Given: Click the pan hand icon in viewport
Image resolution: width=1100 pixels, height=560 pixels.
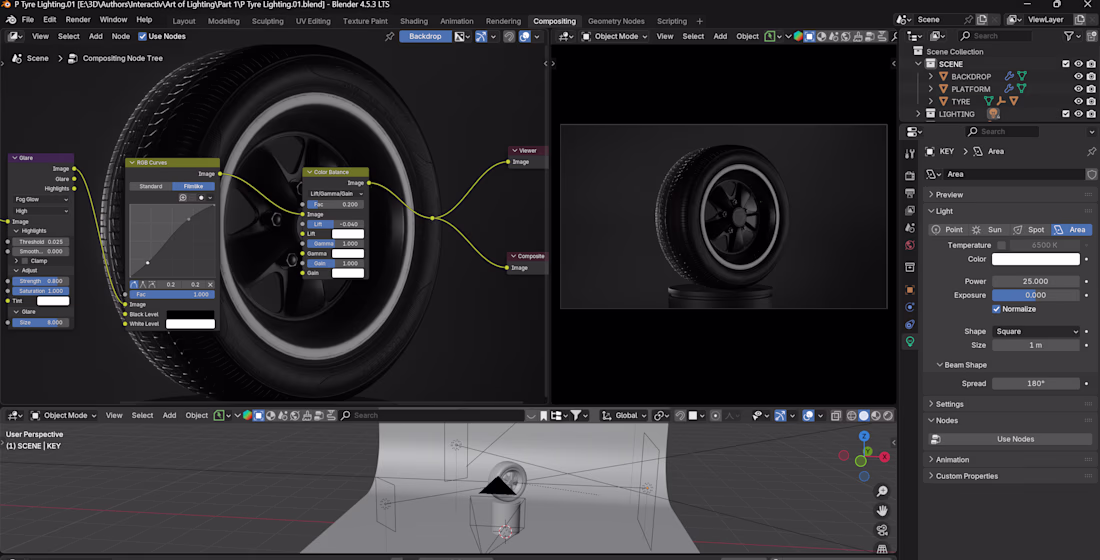Looking at the screenshot, I should coord(882,511).
